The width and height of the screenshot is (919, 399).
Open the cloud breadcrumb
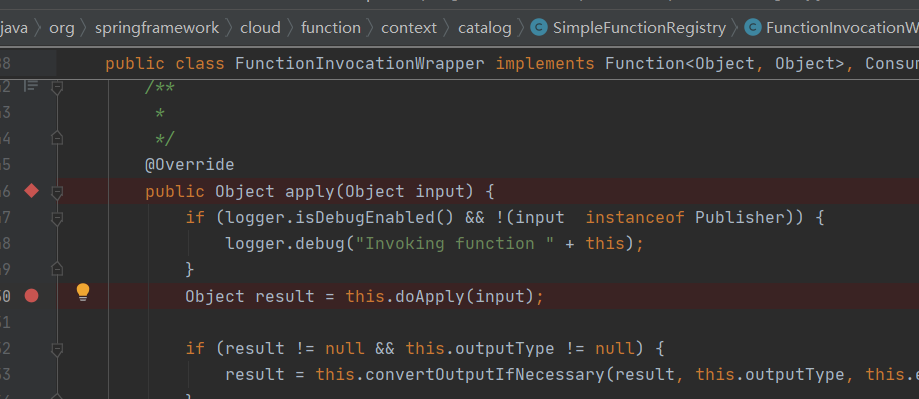click(260, 28)
